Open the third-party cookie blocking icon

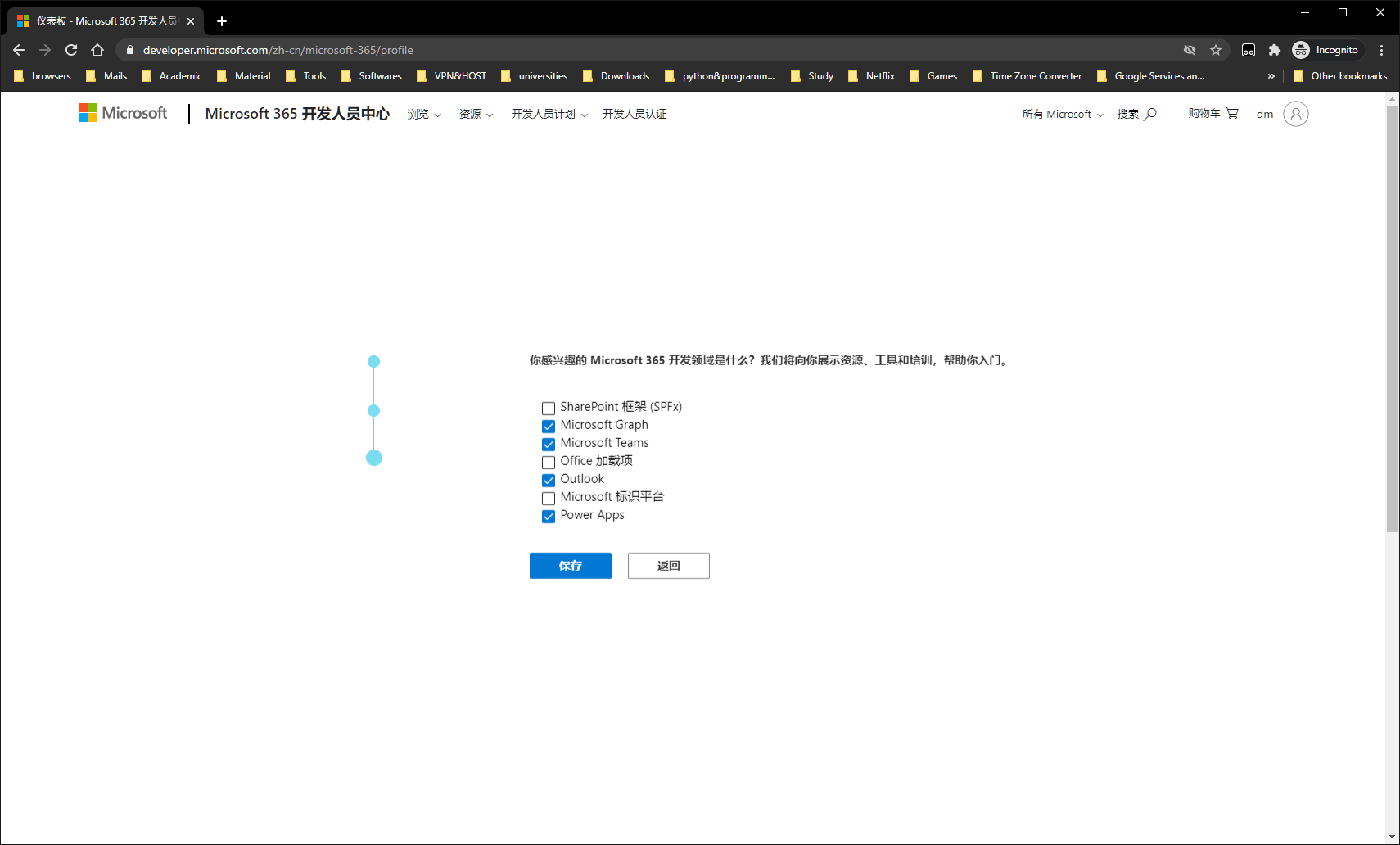[1190, 50]
